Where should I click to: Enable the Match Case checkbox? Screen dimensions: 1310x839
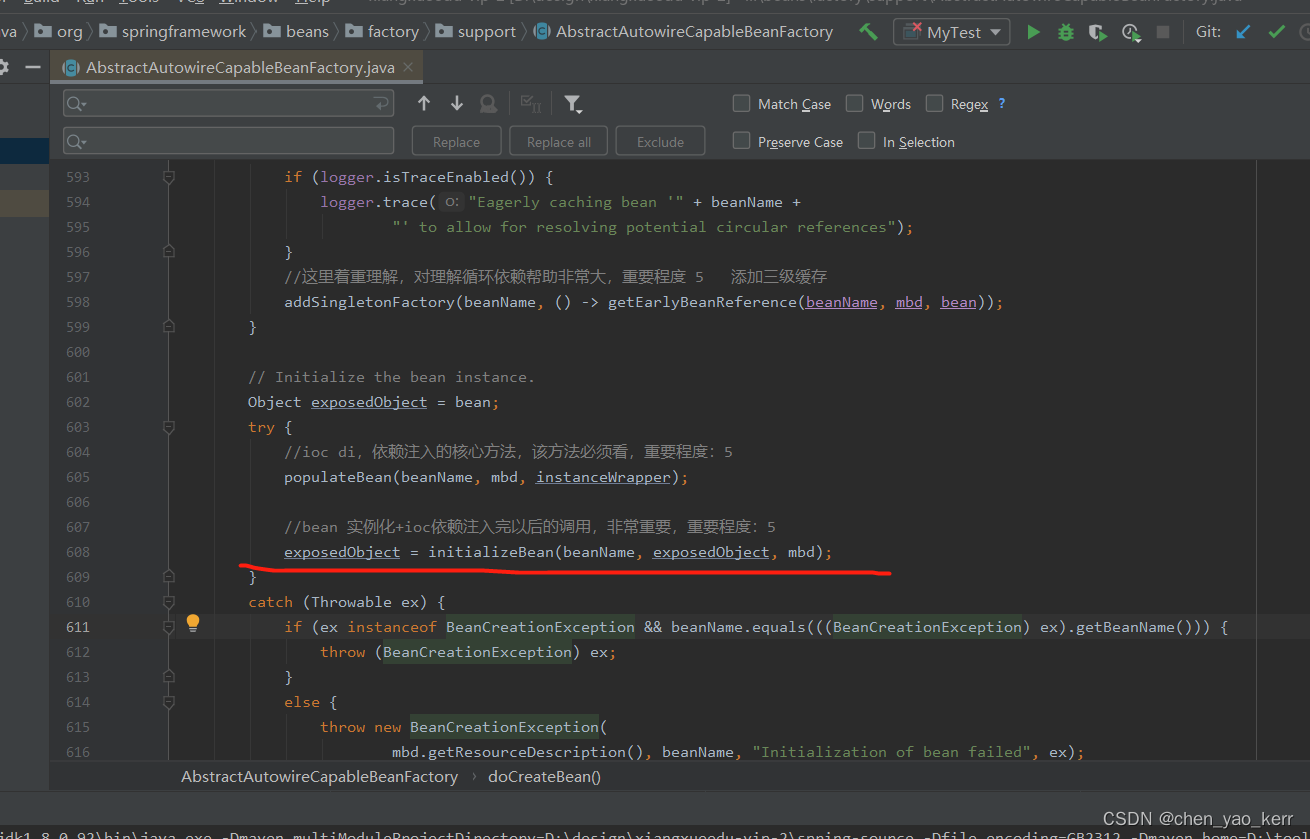[741, 103]
